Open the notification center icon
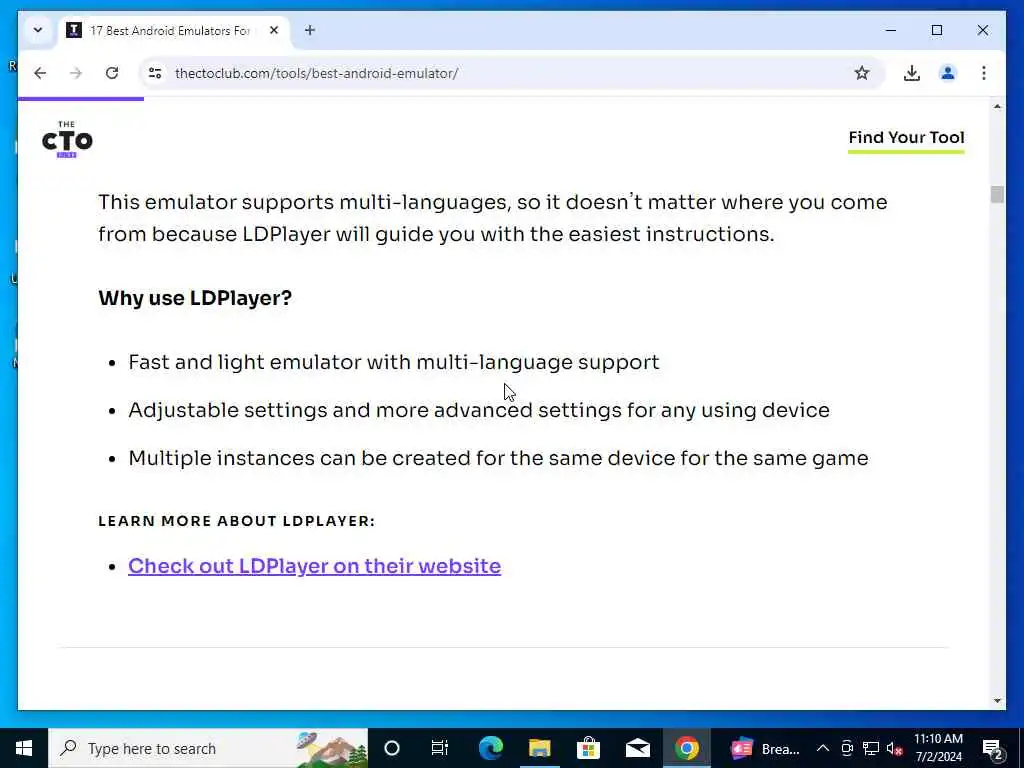Viewport: 1024px width, 768px height. pyautogui.click(x=992, y=748)
